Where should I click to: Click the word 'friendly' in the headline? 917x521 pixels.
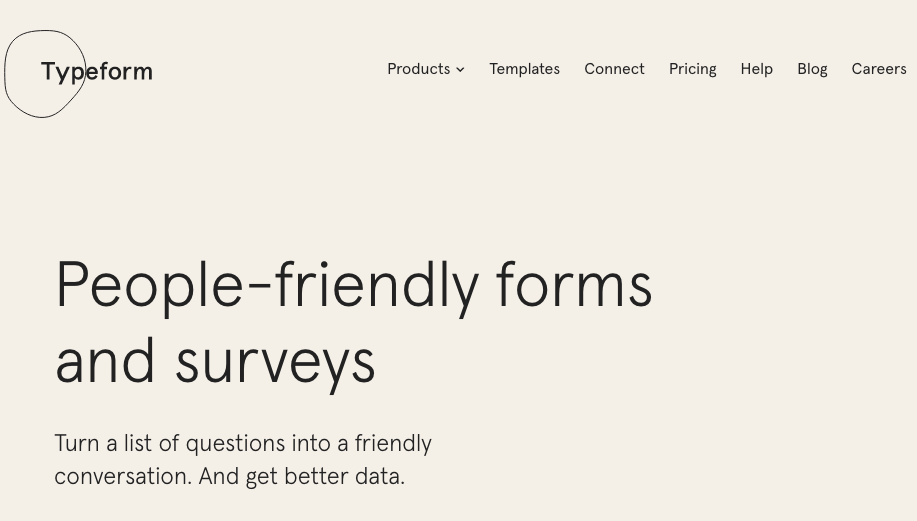tap(377, 287)
